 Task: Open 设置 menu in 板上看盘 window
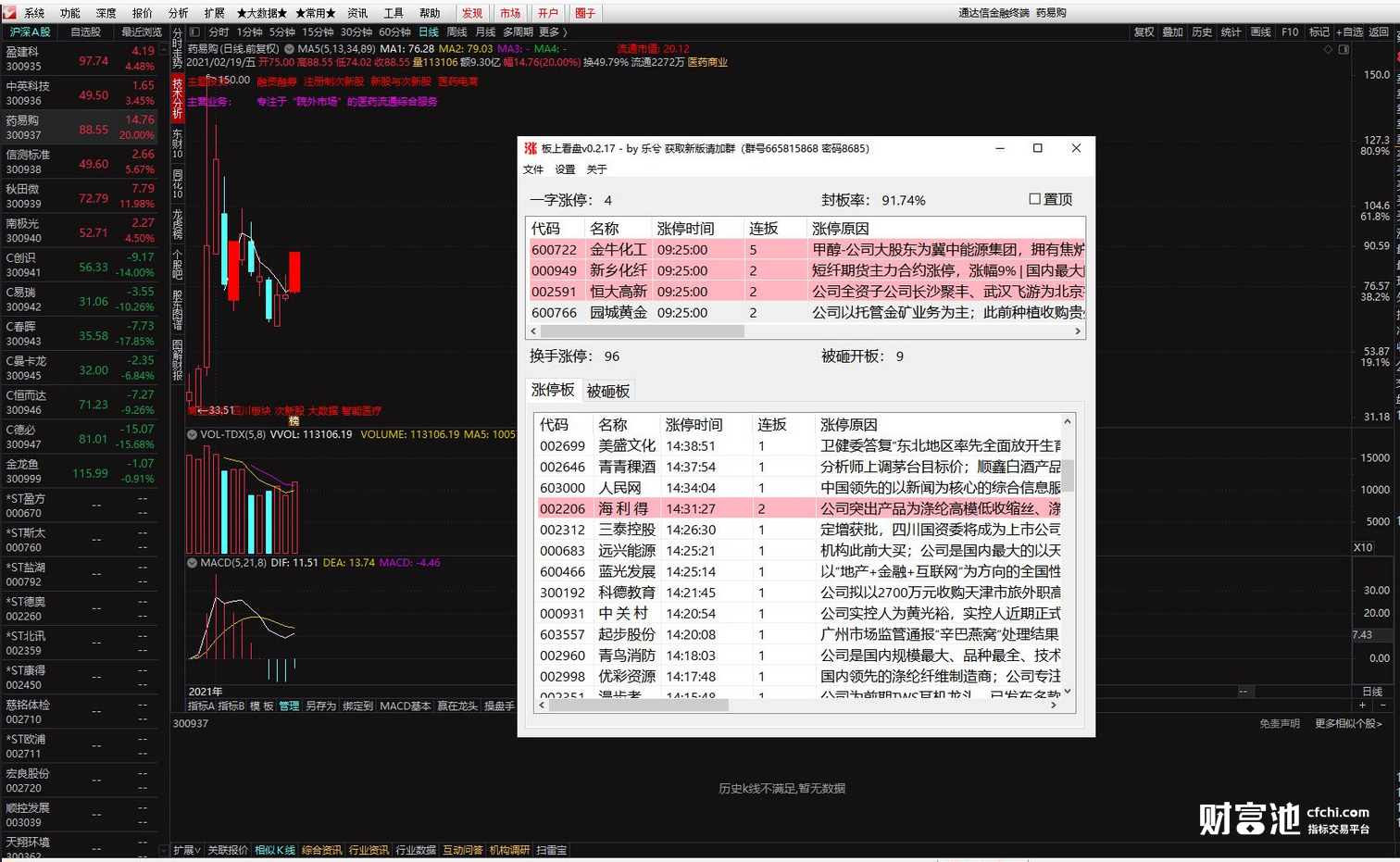pos(565,169)
